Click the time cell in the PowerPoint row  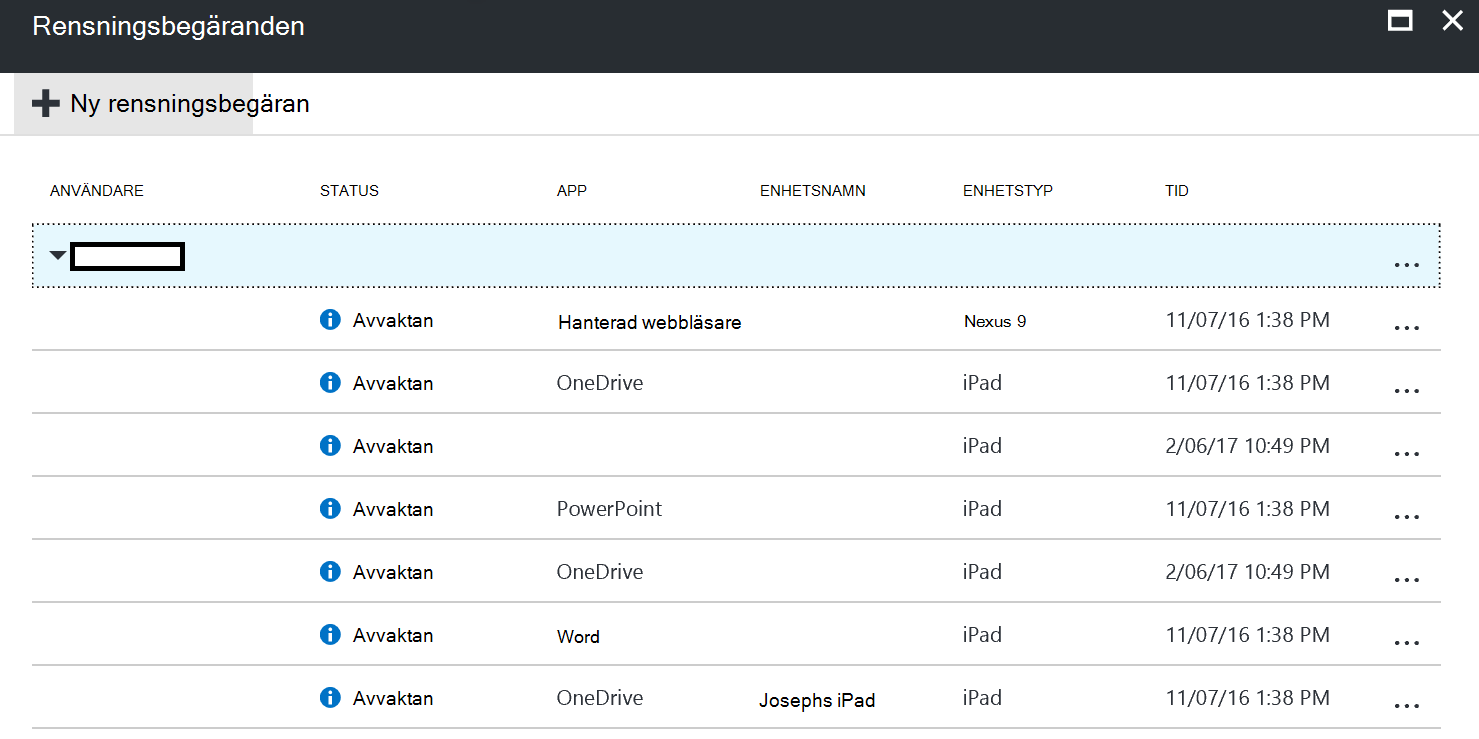[1248, 508]
